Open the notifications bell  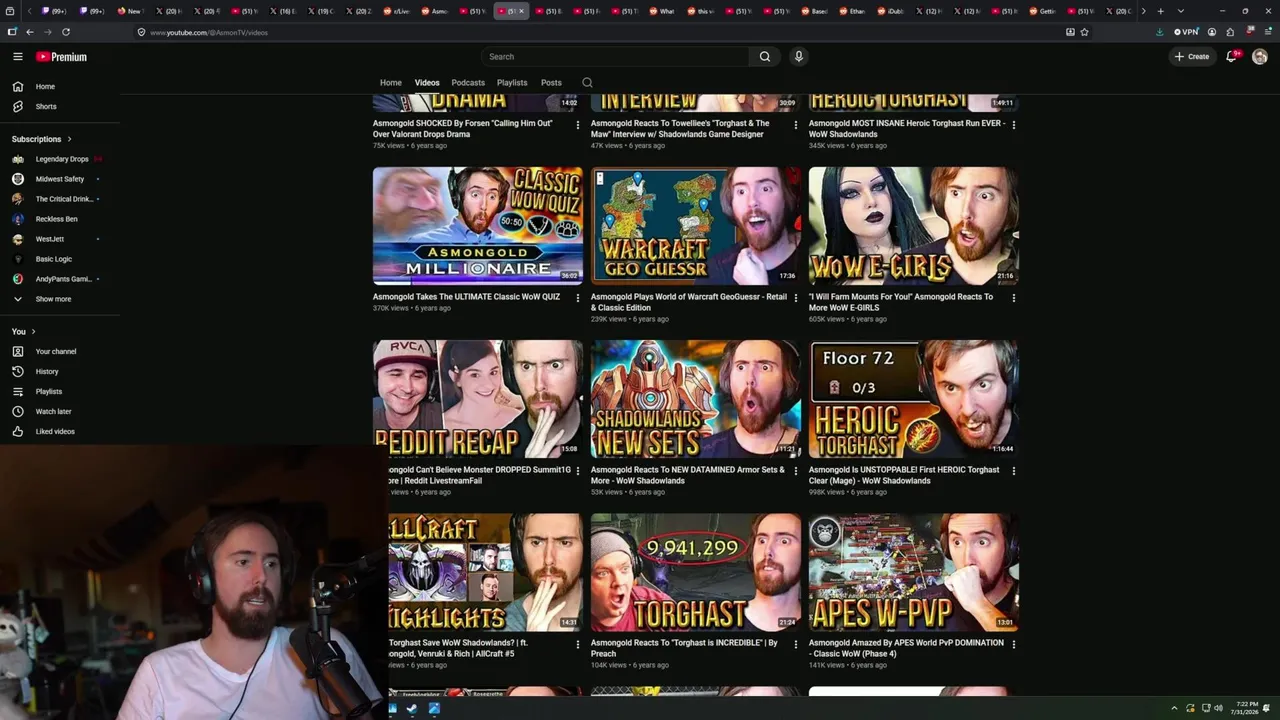1232,57
